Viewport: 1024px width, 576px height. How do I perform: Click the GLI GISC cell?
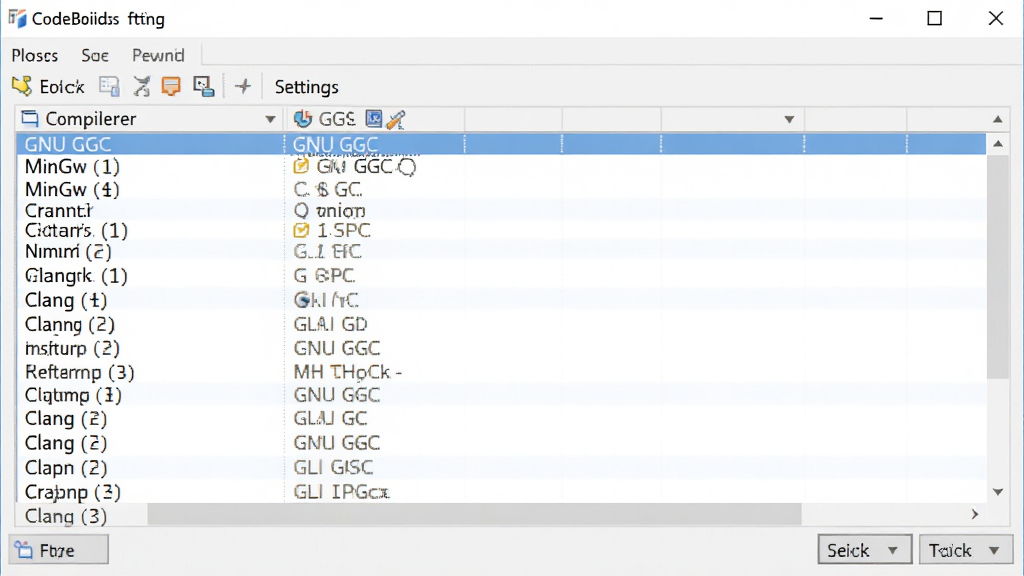(333, 468)
